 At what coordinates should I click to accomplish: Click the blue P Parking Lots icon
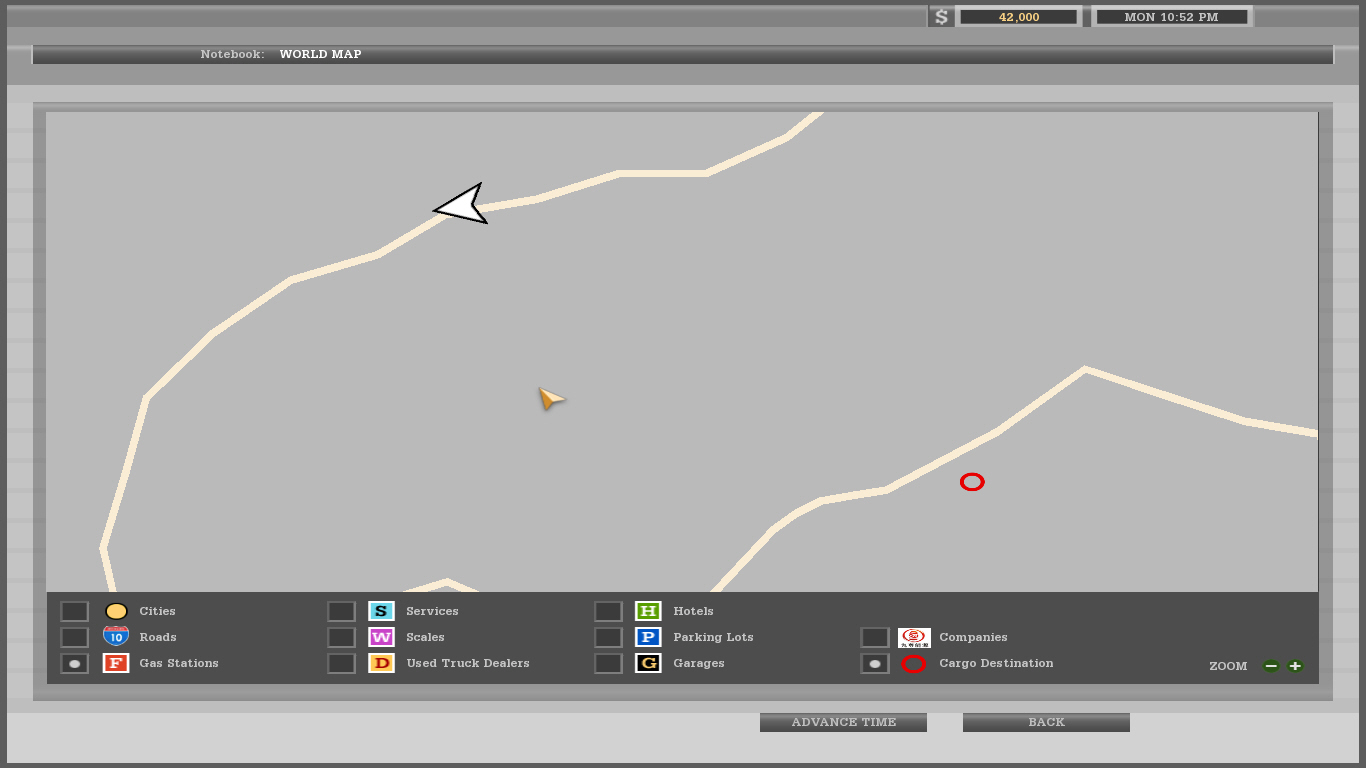648,637
